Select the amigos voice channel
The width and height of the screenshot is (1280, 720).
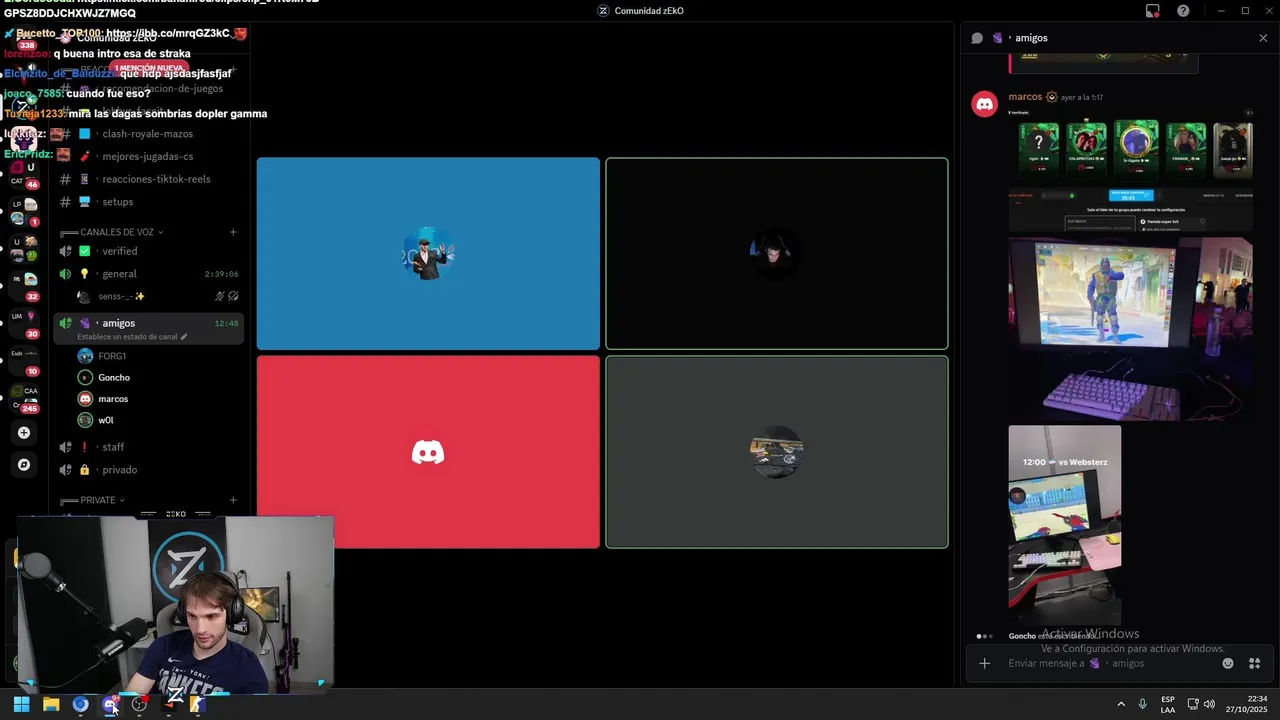(148, 323)
